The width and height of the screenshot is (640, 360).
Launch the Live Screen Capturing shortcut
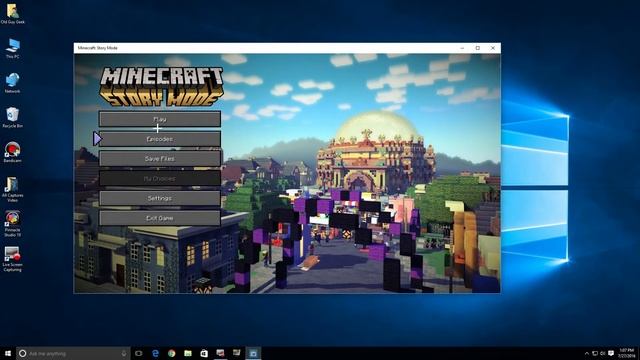12,259
